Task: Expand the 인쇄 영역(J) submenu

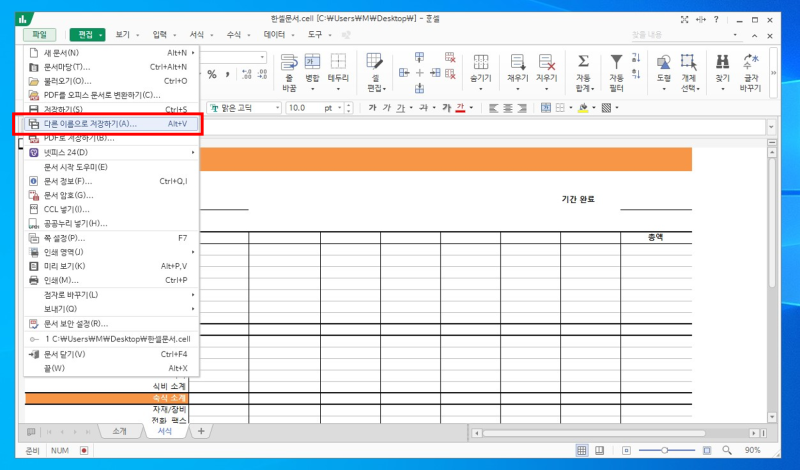Action: (193, 252)
